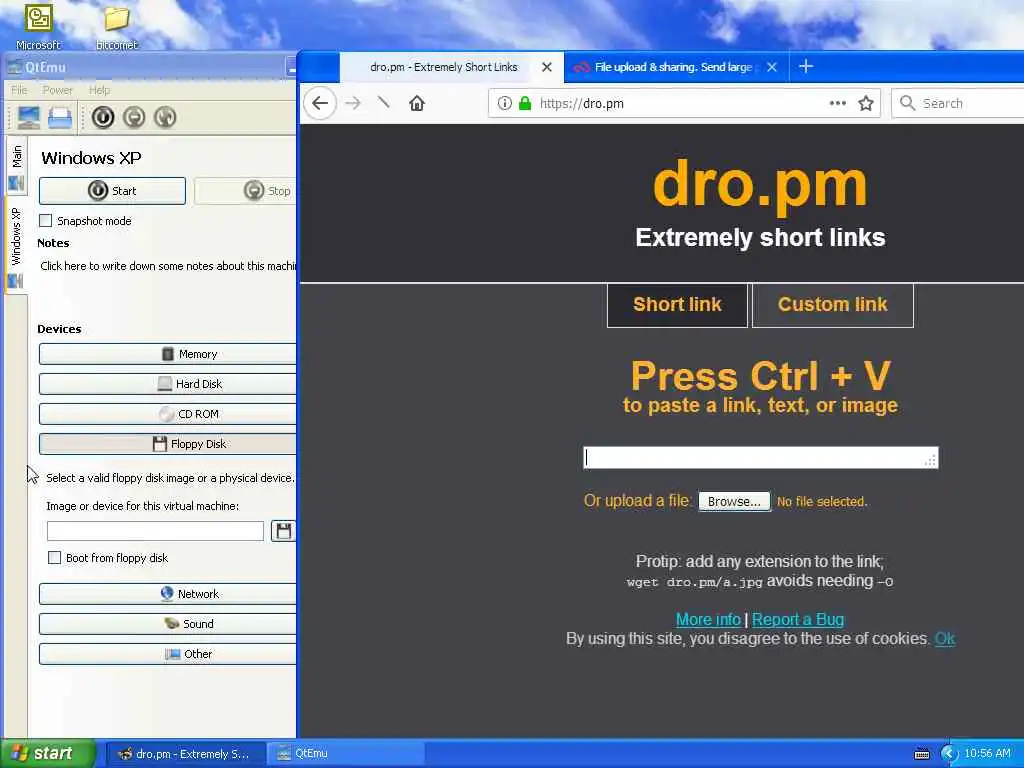Open a new browser tab with plus icon

[x=806, y=67]
